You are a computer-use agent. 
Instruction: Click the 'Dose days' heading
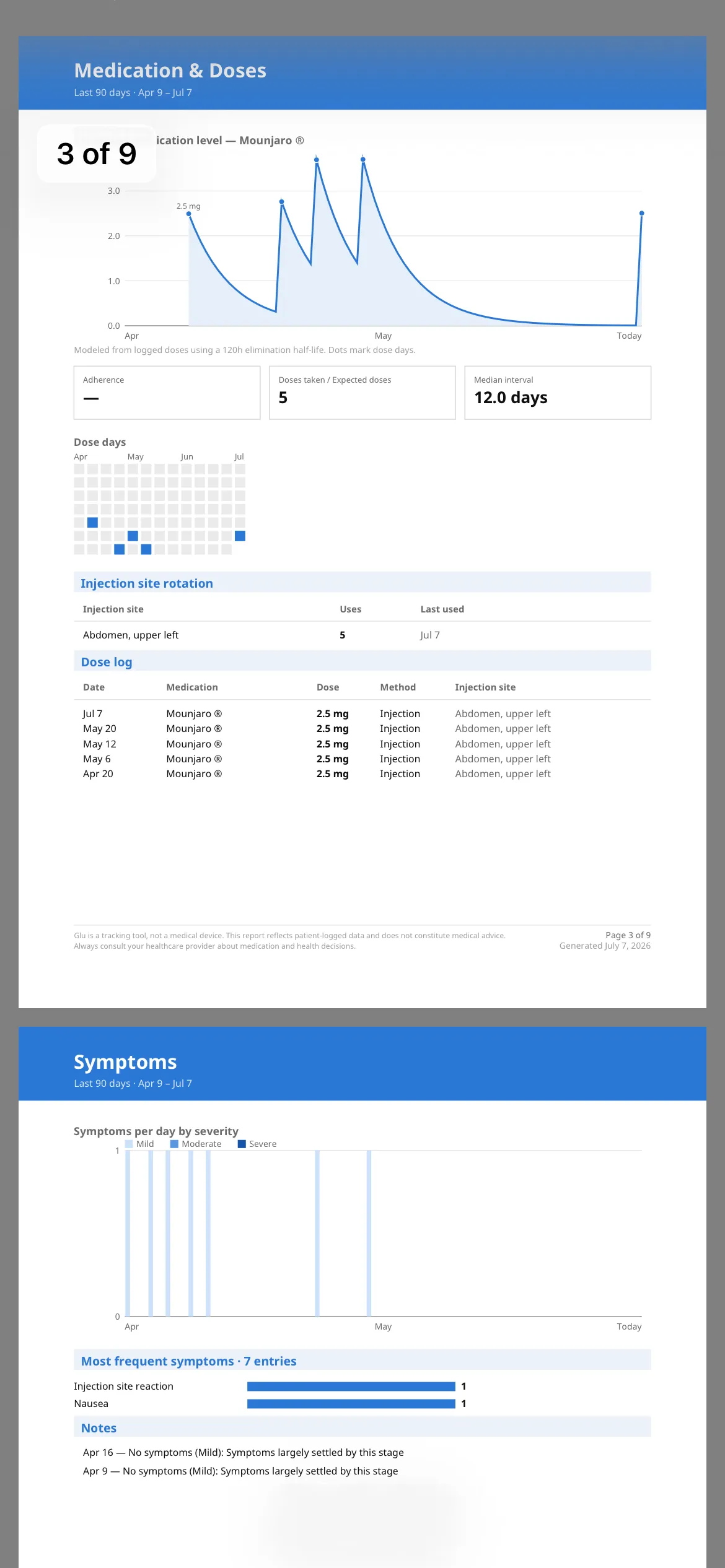[100, 442]
